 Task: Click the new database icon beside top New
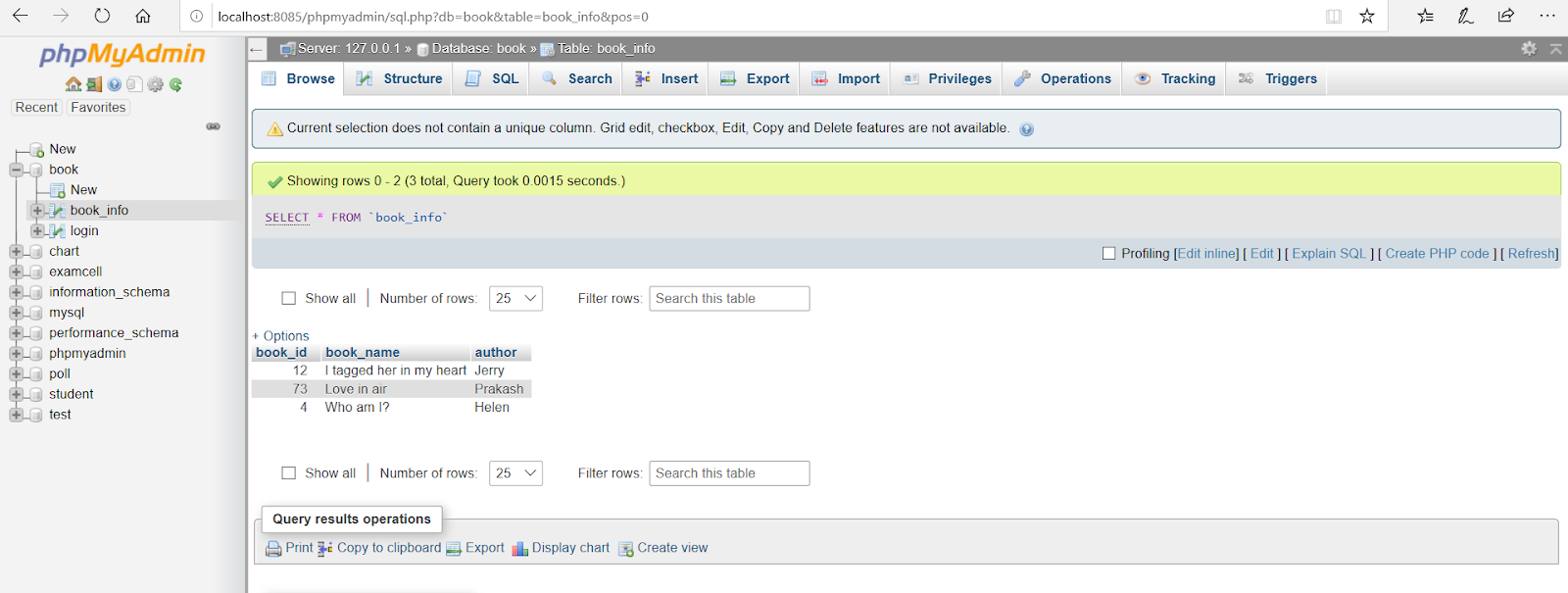pos(37,150)
